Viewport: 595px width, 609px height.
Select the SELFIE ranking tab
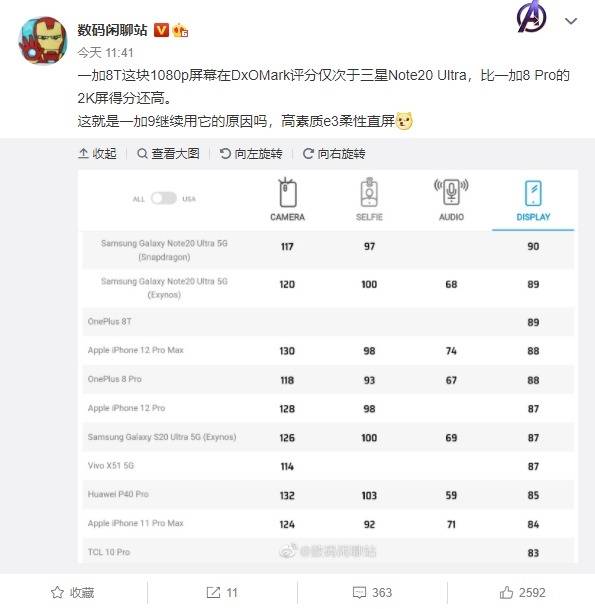click(369, 200)
